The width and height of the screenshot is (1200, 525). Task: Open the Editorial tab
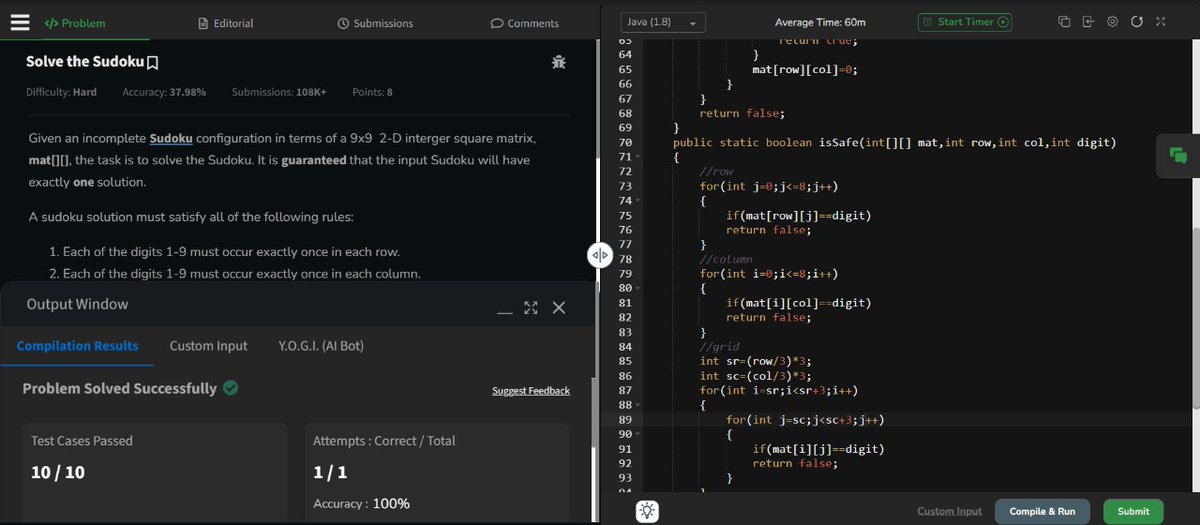click(226, 23)
